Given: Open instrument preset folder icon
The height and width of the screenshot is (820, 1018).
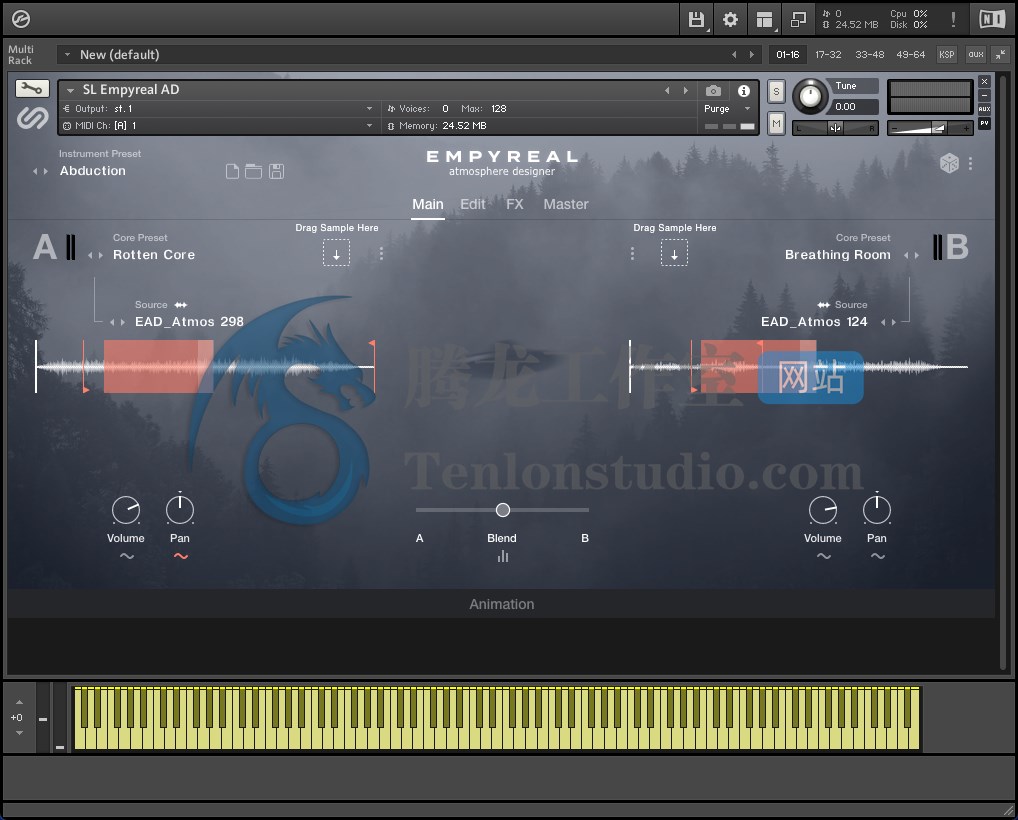Looking at the screenshot, I should point(253,171).
